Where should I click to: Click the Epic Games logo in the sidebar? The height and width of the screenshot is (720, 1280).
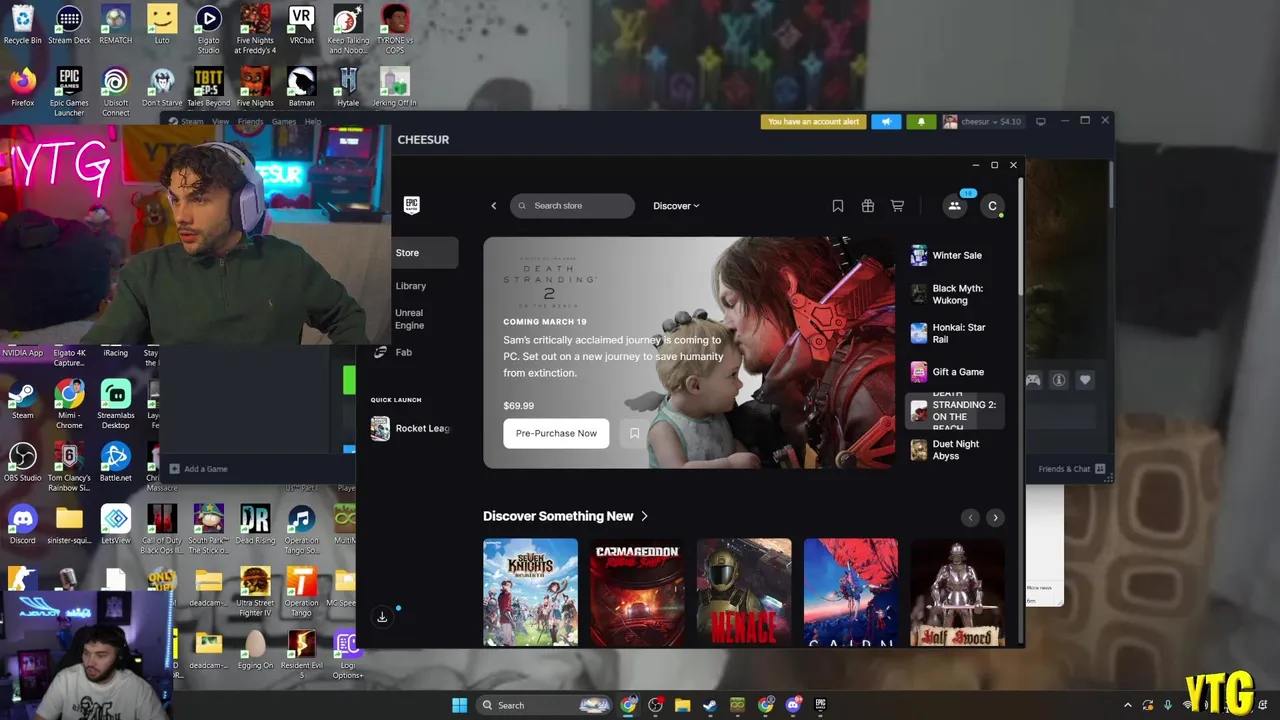tap(411, 205)
